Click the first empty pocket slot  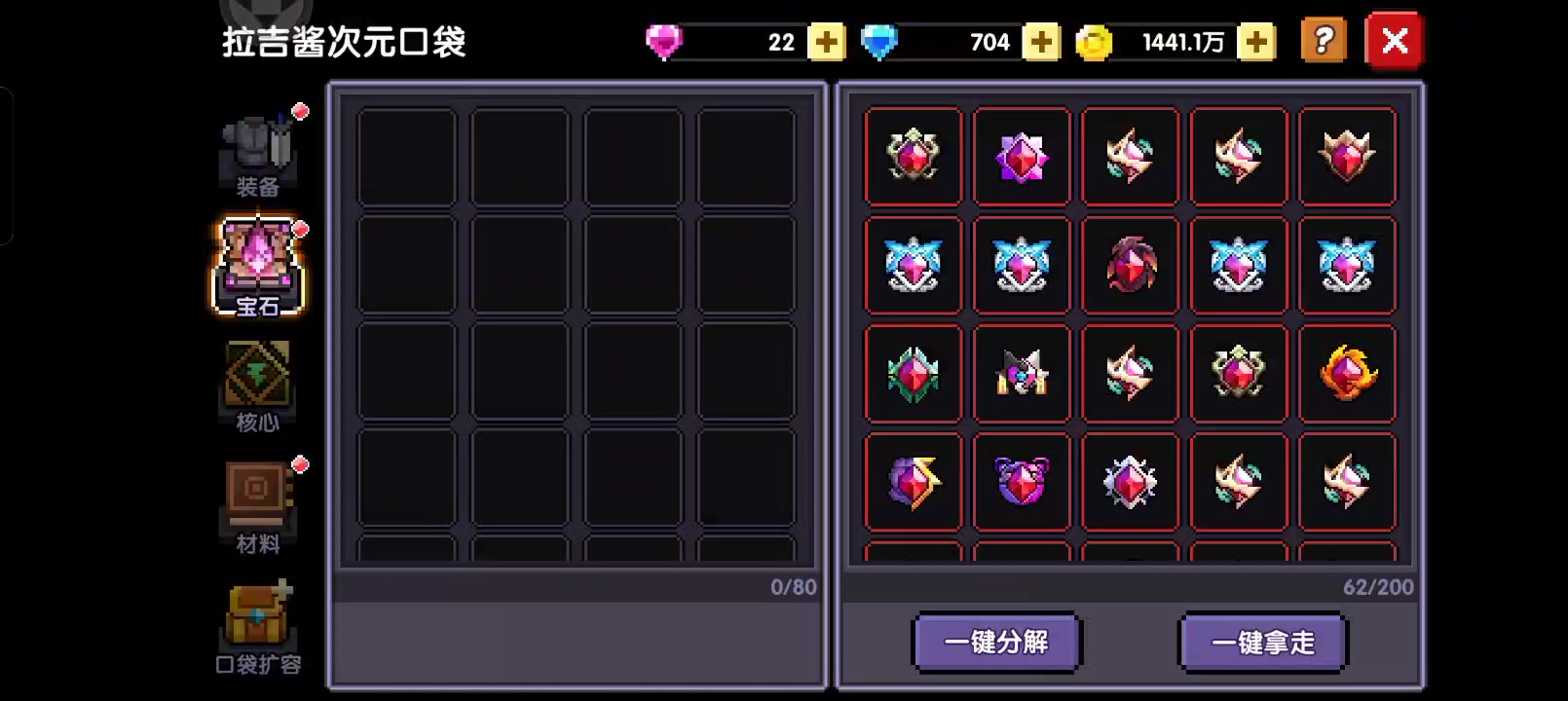coord(407,158)
